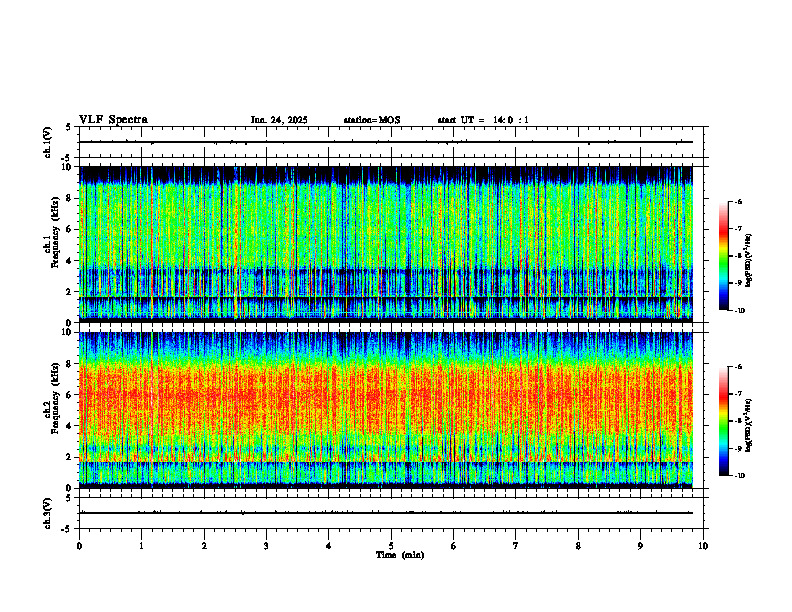792x612 pixels.
Task: Click the -8 label on ch.2 colorbar
Action: pos(739,421)
